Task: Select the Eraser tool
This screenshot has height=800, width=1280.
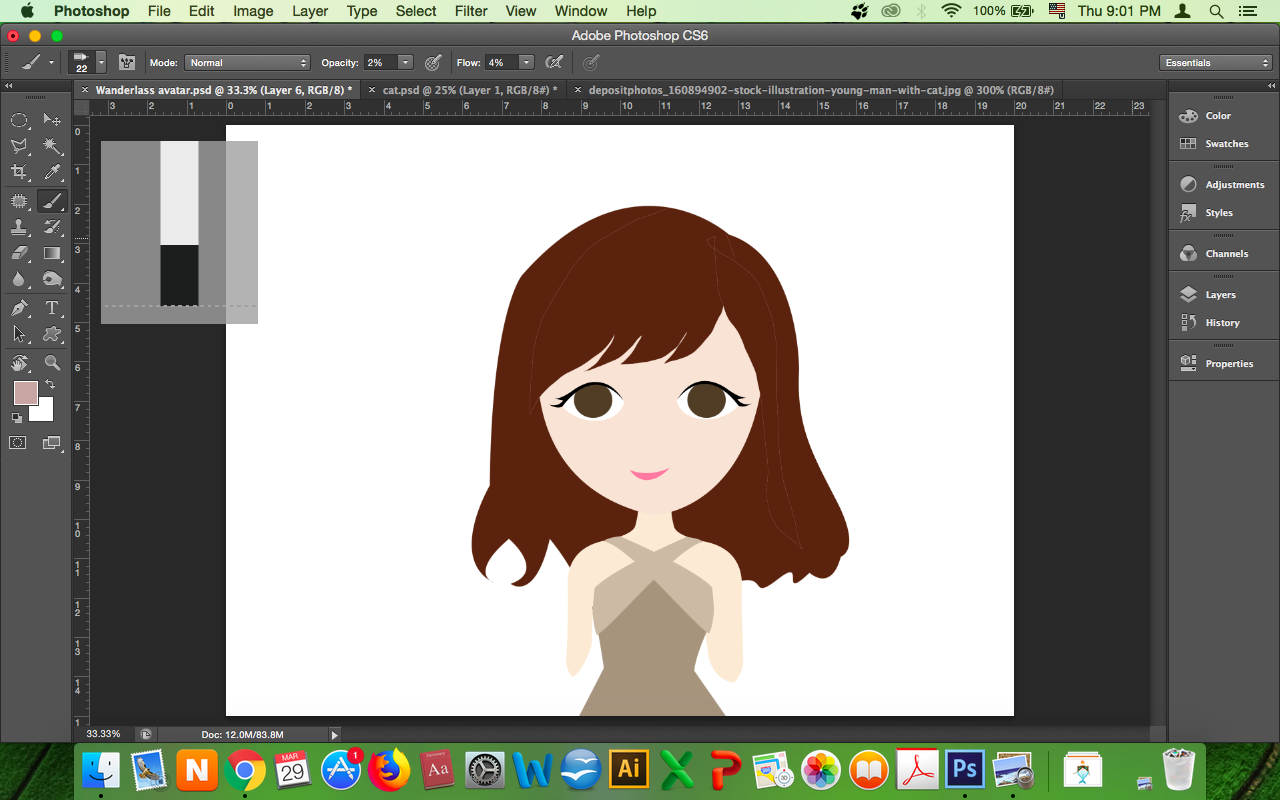Action: pyautogui.click(x=19, y=253)
